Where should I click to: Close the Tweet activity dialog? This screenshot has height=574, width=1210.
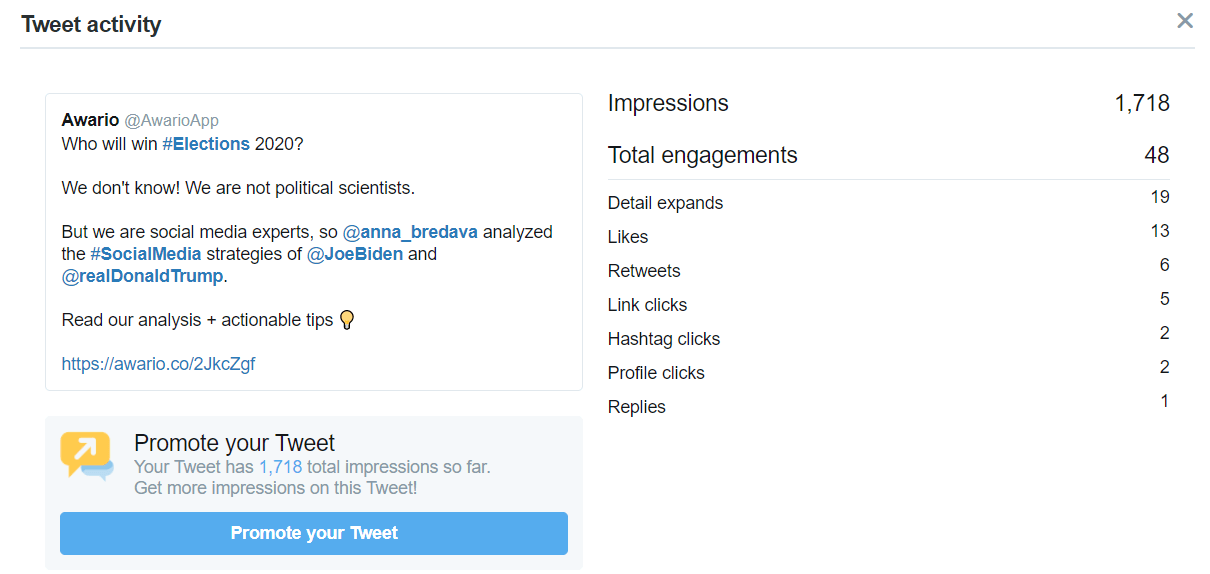1185,21
